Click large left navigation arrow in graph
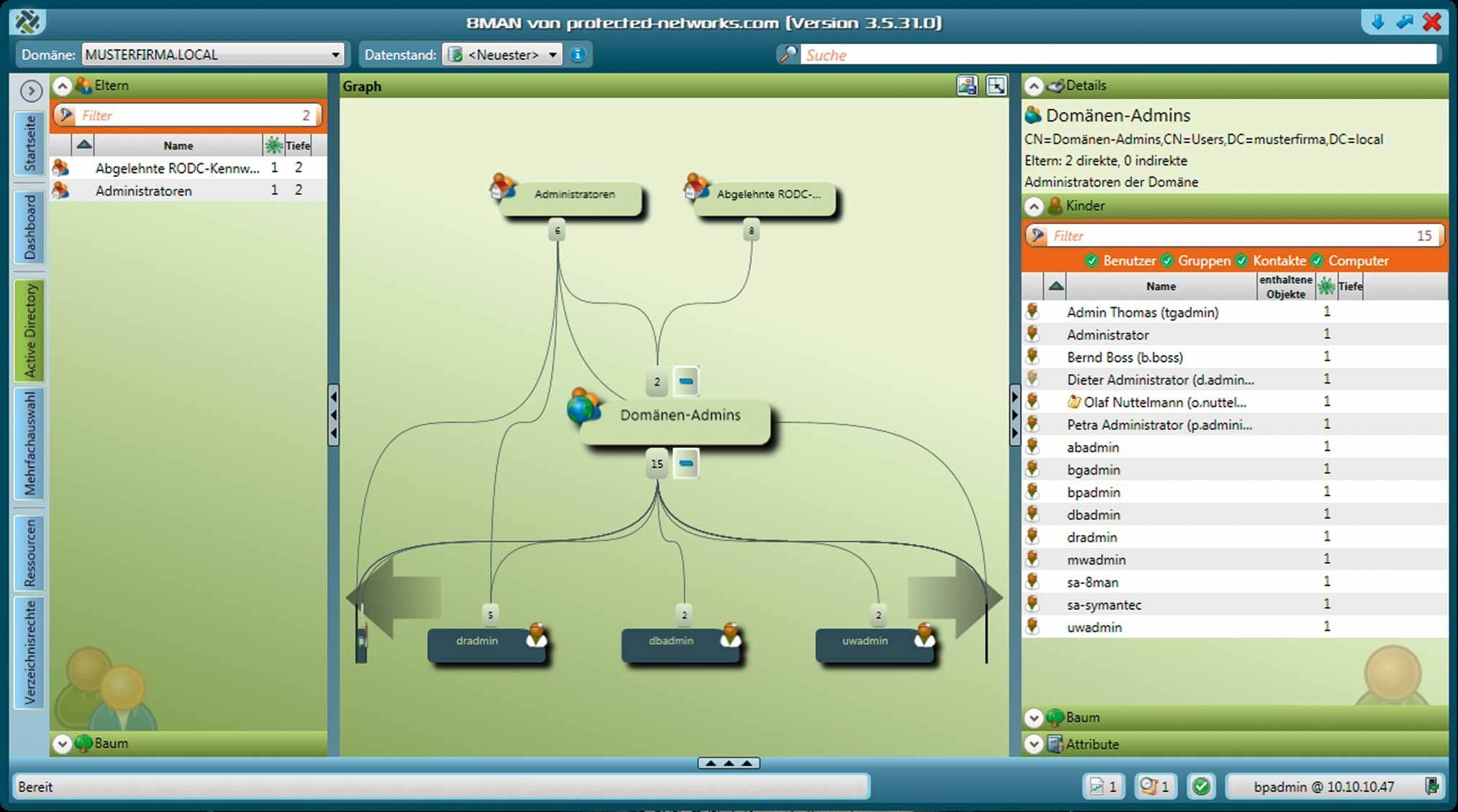The height and width of the screenshot is (812, 1458). pyautogui.click(x=392, y=597)
